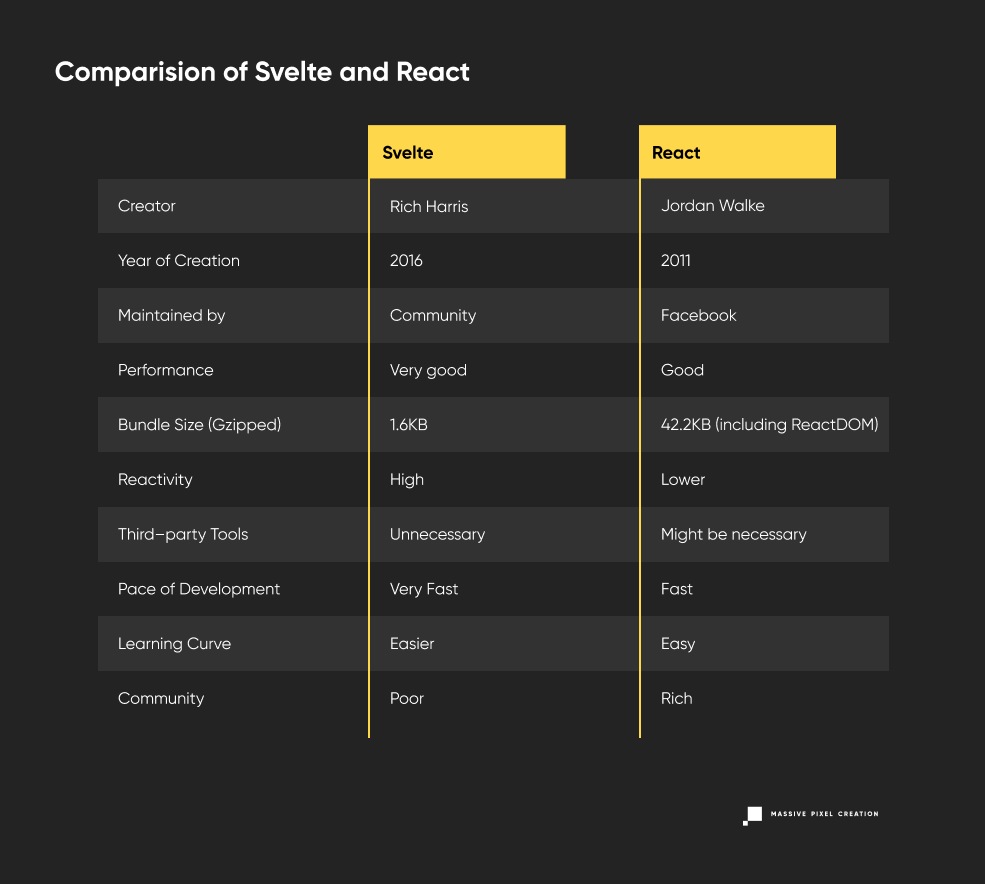The height and width of the screenshot is (884, 985).
Task: Select the 42.2KB including ReactDOM cell
Action: pyautogui.click(x=769, y=424)
